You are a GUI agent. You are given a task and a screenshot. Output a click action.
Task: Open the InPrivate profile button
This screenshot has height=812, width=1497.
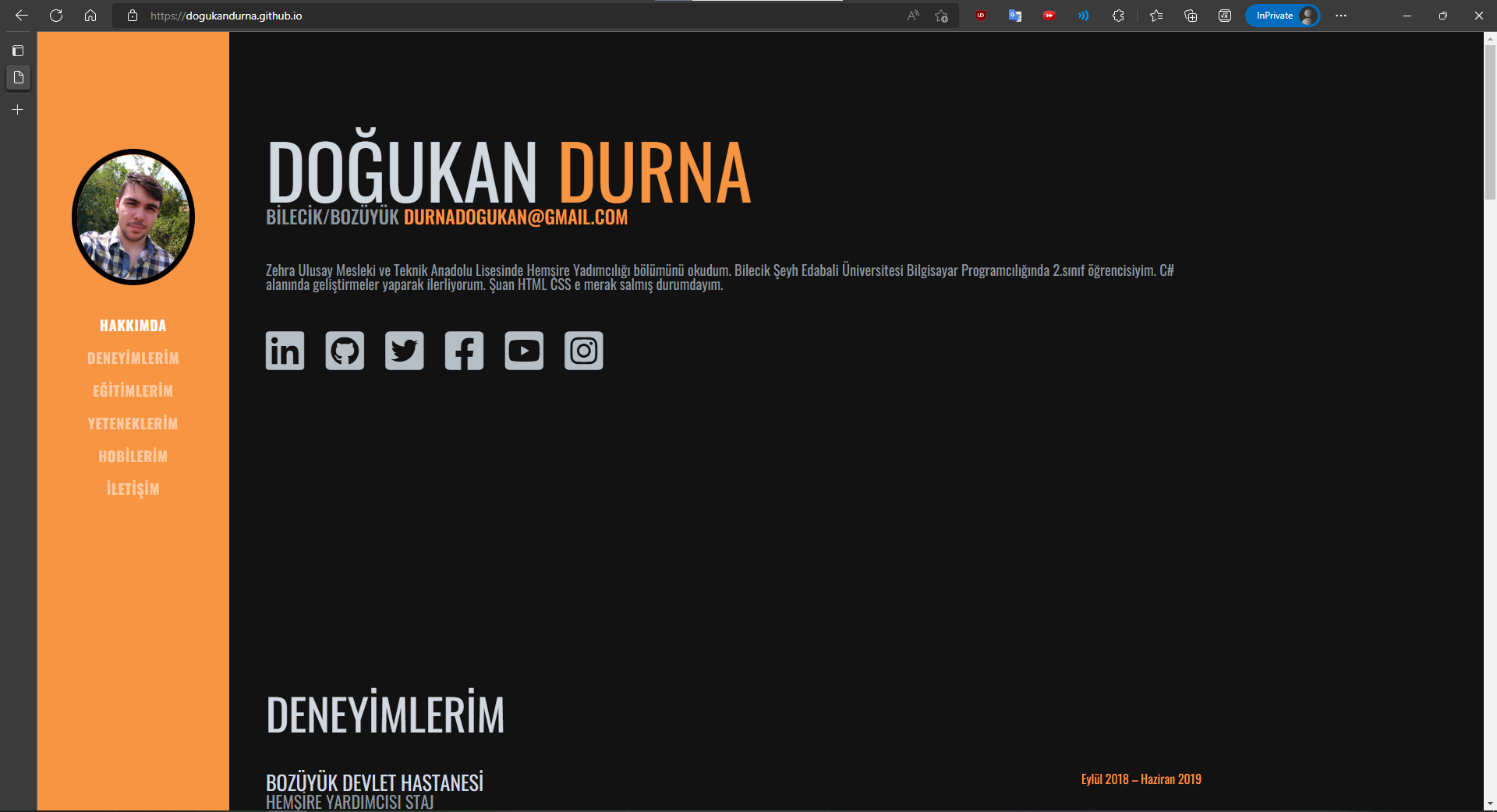[x=1283, y=16]
